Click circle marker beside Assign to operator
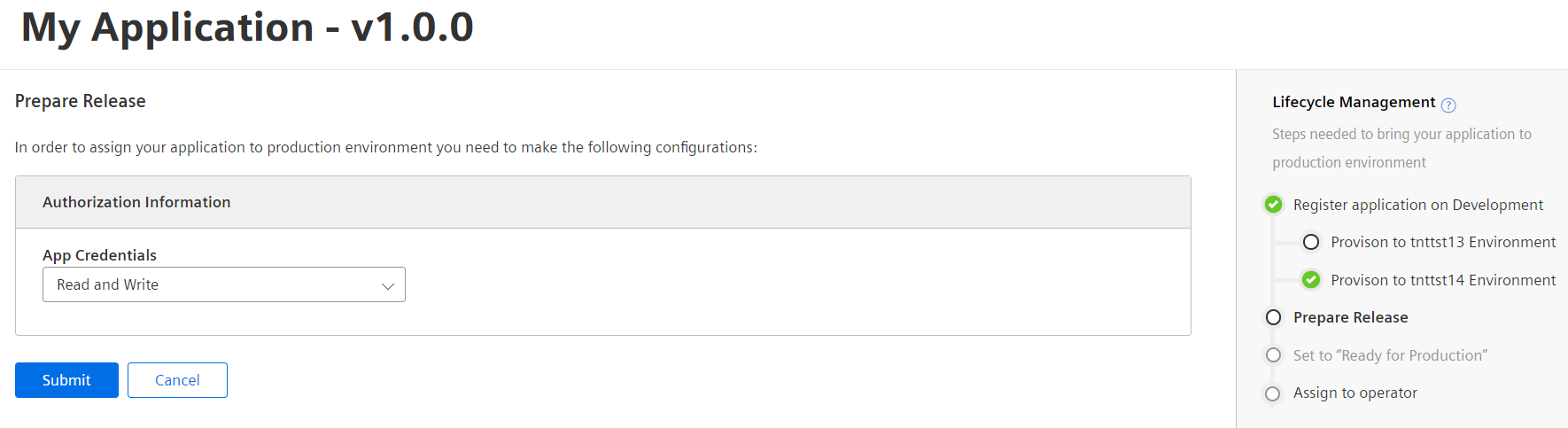The width and height of the screenshot is (1568, 428). tap(1273, 393)
